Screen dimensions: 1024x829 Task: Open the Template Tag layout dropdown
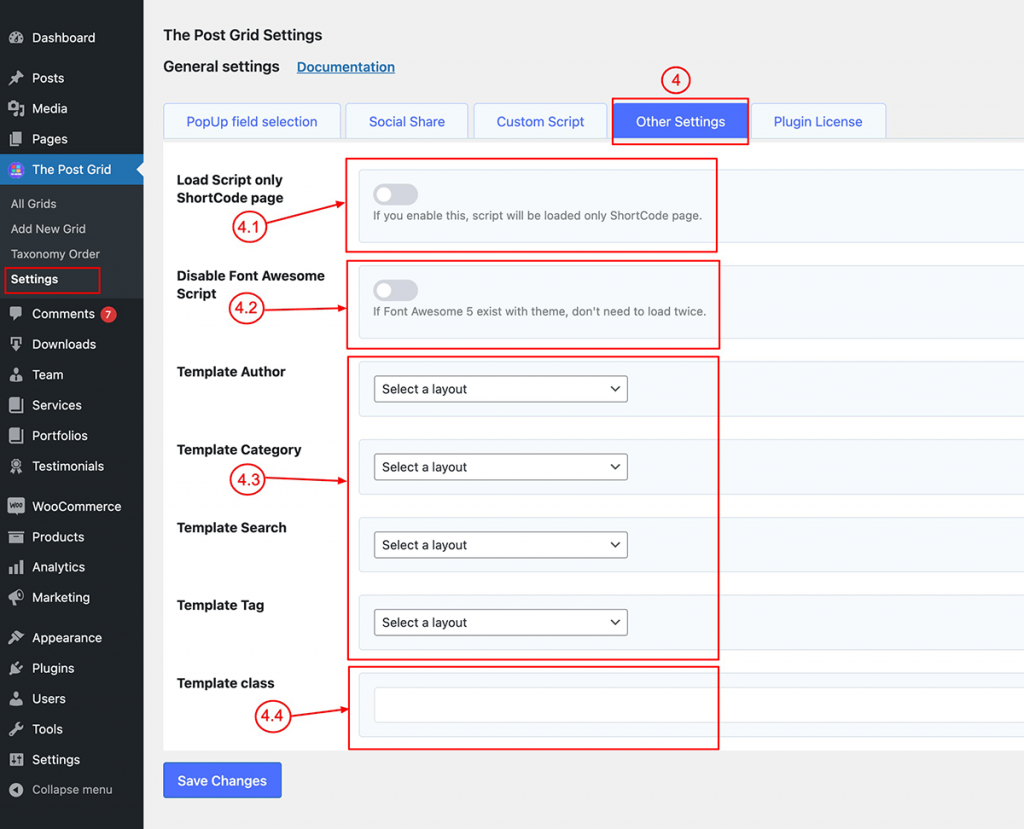click(x=500, y=623)
